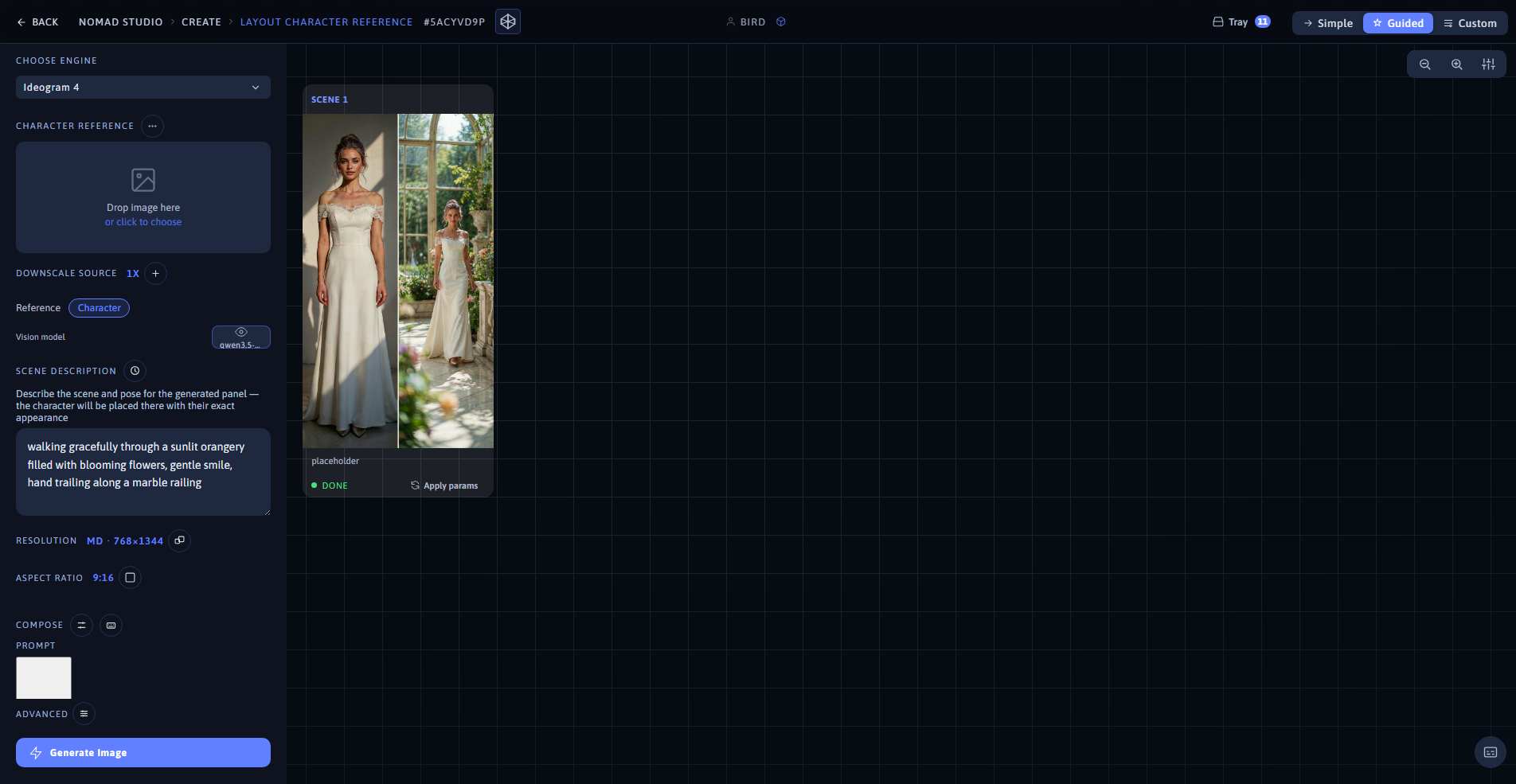Image resolution: width=1516 pixels, height=784 pixels.
Task: Open the Bird user profile
Action: coord(746,22)
